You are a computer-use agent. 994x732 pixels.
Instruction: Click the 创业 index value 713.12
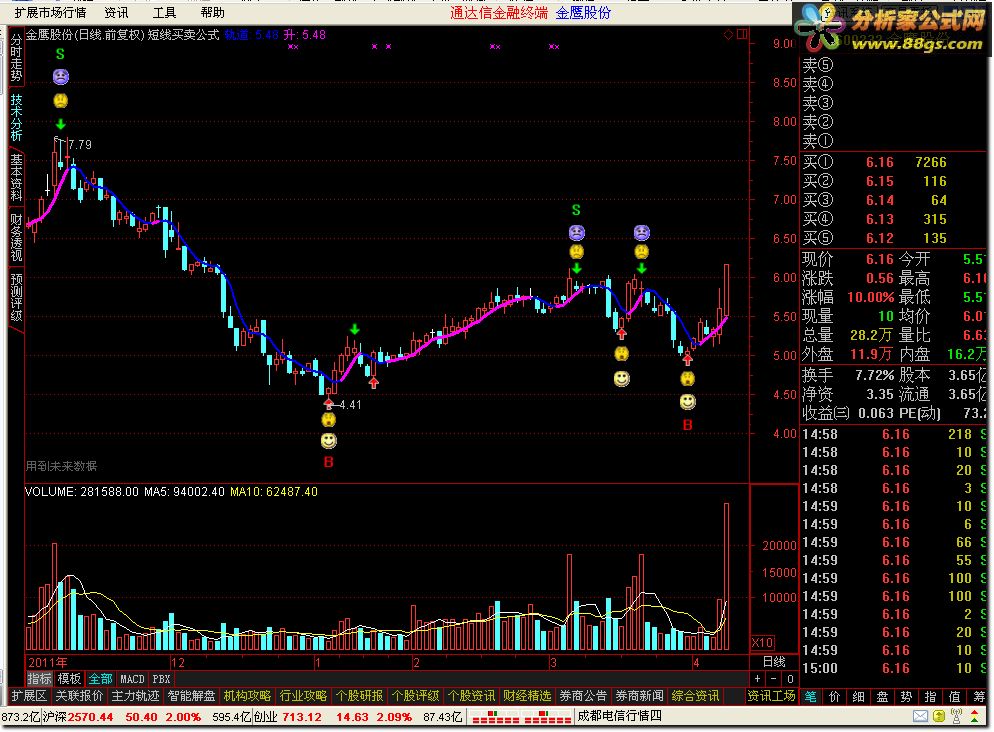tap(301, 717)
